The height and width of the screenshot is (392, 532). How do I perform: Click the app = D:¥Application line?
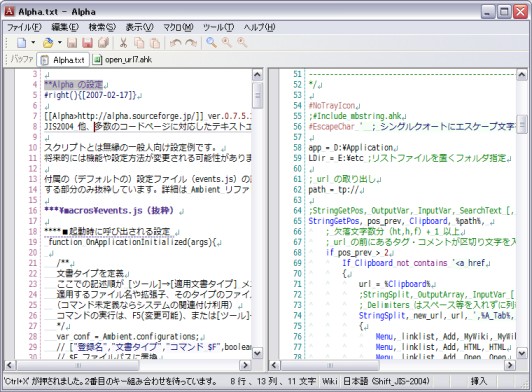click(x=350, y=148)
